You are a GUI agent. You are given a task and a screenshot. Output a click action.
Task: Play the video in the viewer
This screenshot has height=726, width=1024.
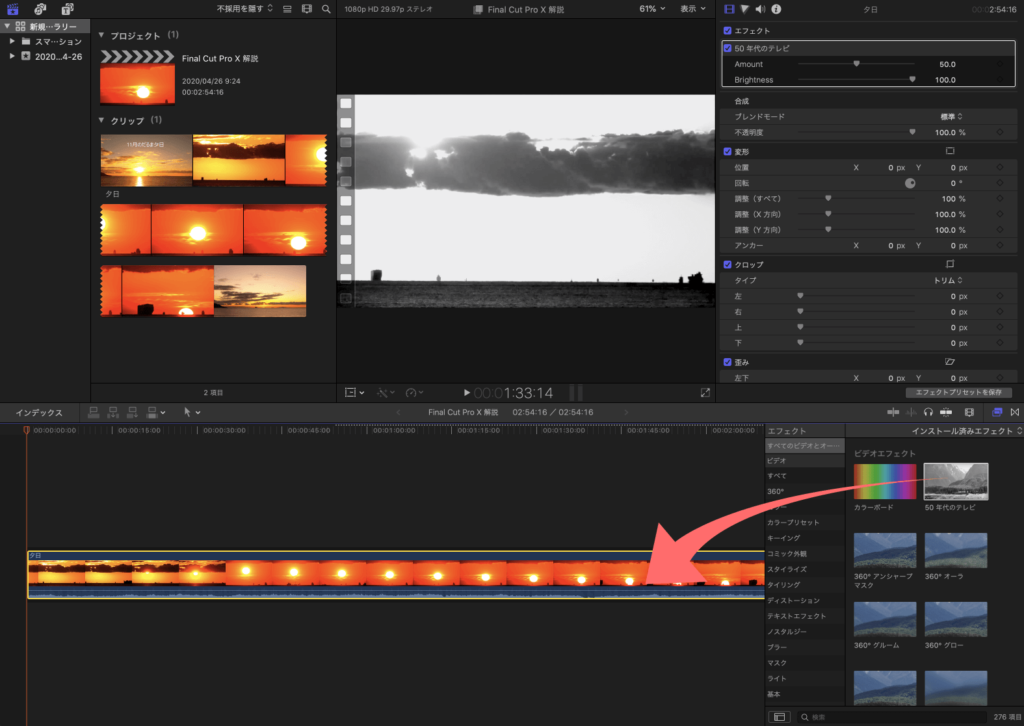(x=466, y=392)
